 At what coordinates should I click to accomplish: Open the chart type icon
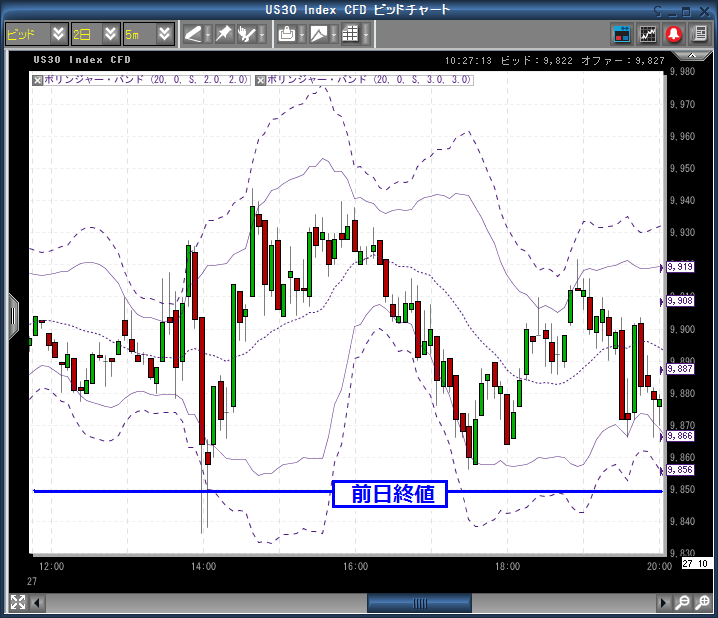coord(318,34)
